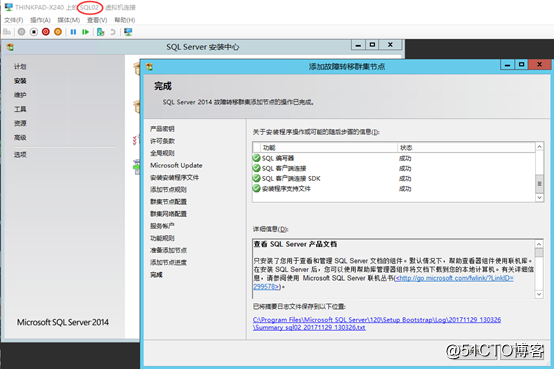Open the 帮助(H) menu
This screenshot has height=369, width=554.
point(125,20)
